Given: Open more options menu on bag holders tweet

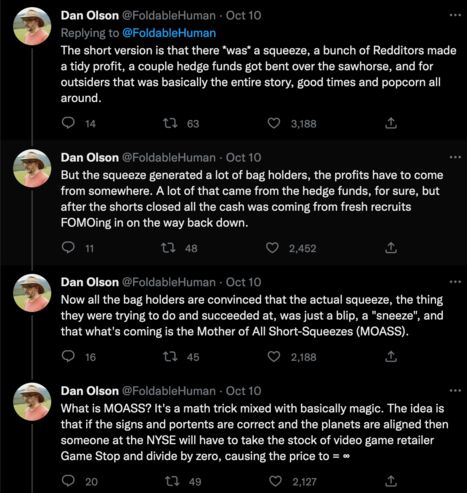Looking at the screenshot, I should coord(455,157).
